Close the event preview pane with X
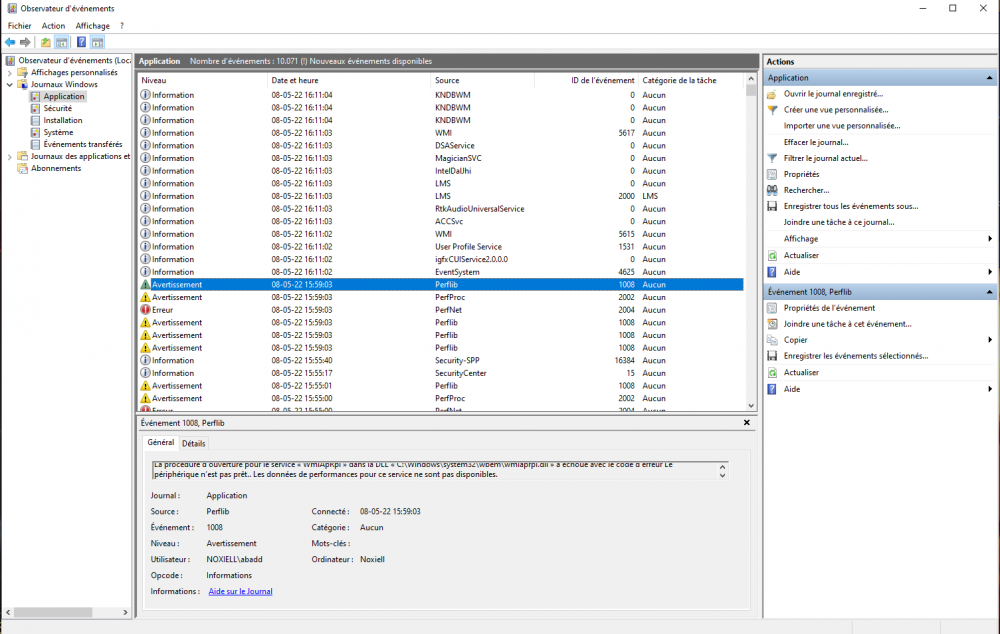This screenshot has height=634, width=1000. pos(747,423)
